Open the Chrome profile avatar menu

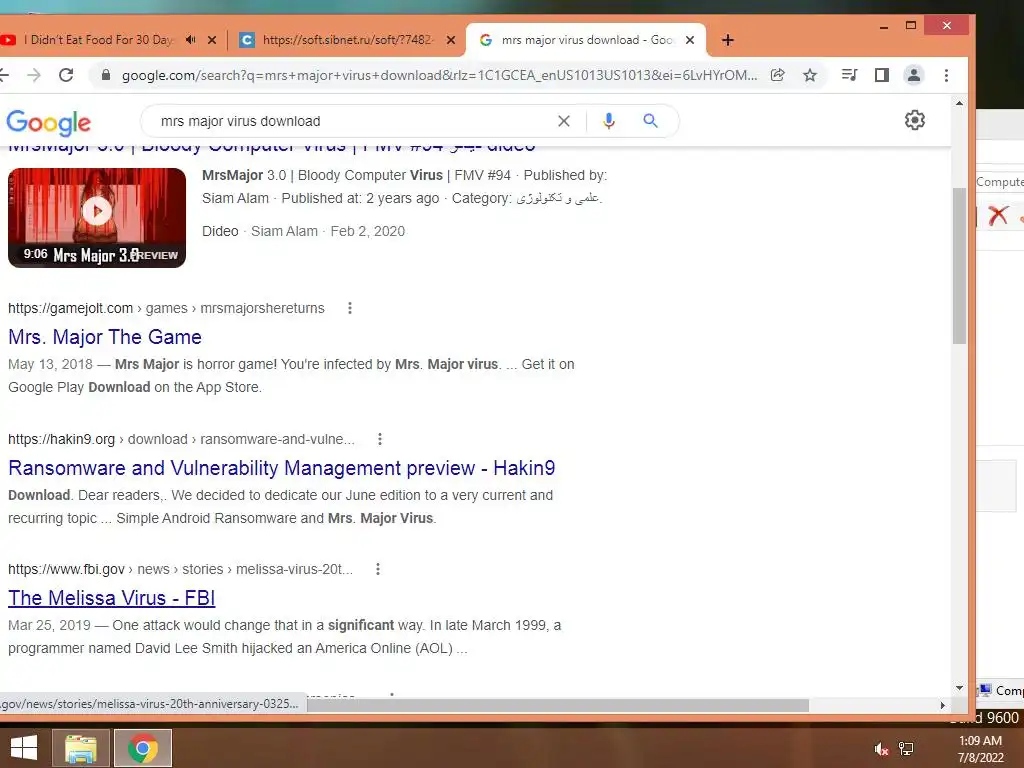[x=914, y=75]
